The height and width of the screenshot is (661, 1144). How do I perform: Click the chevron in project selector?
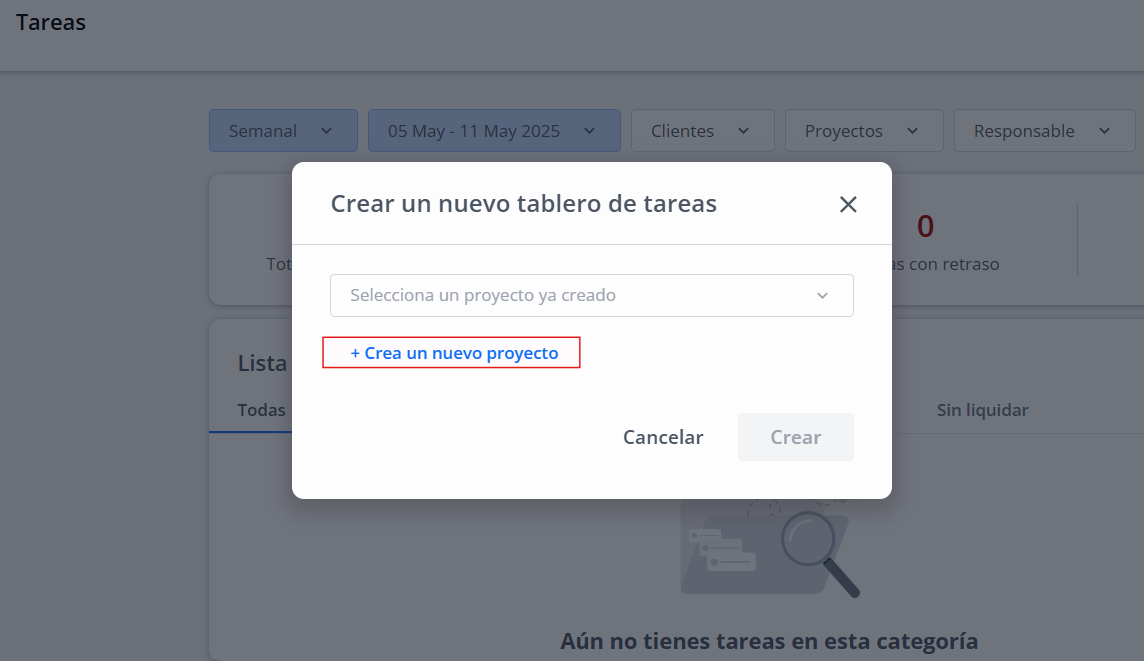tap(822, 295)
